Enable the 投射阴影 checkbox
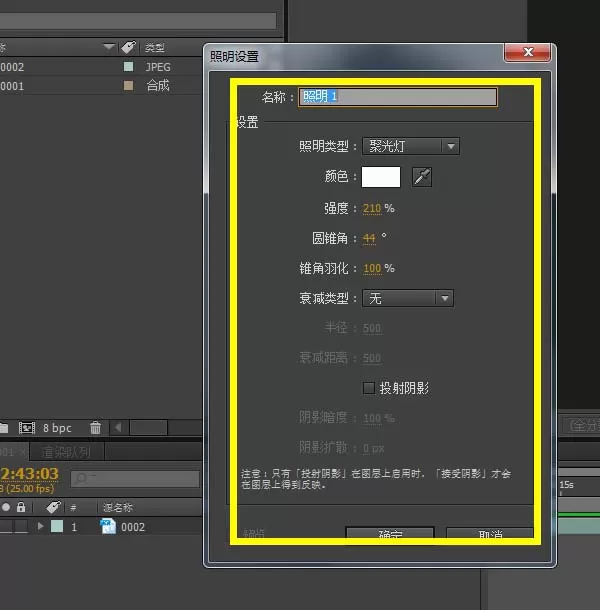 368,388
